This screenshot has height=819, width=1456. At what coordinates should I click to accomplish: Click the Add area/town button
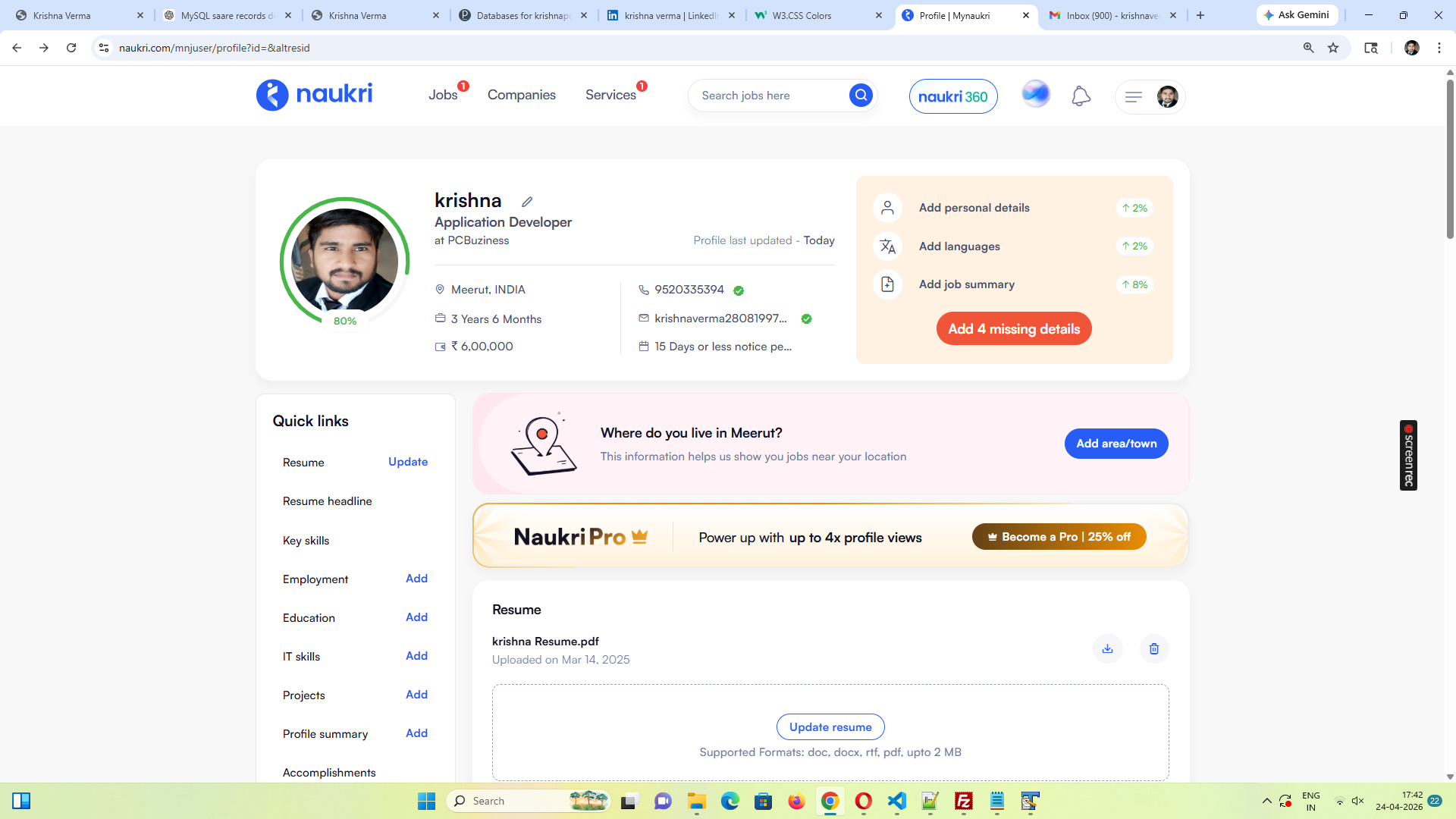(1116, 444)
